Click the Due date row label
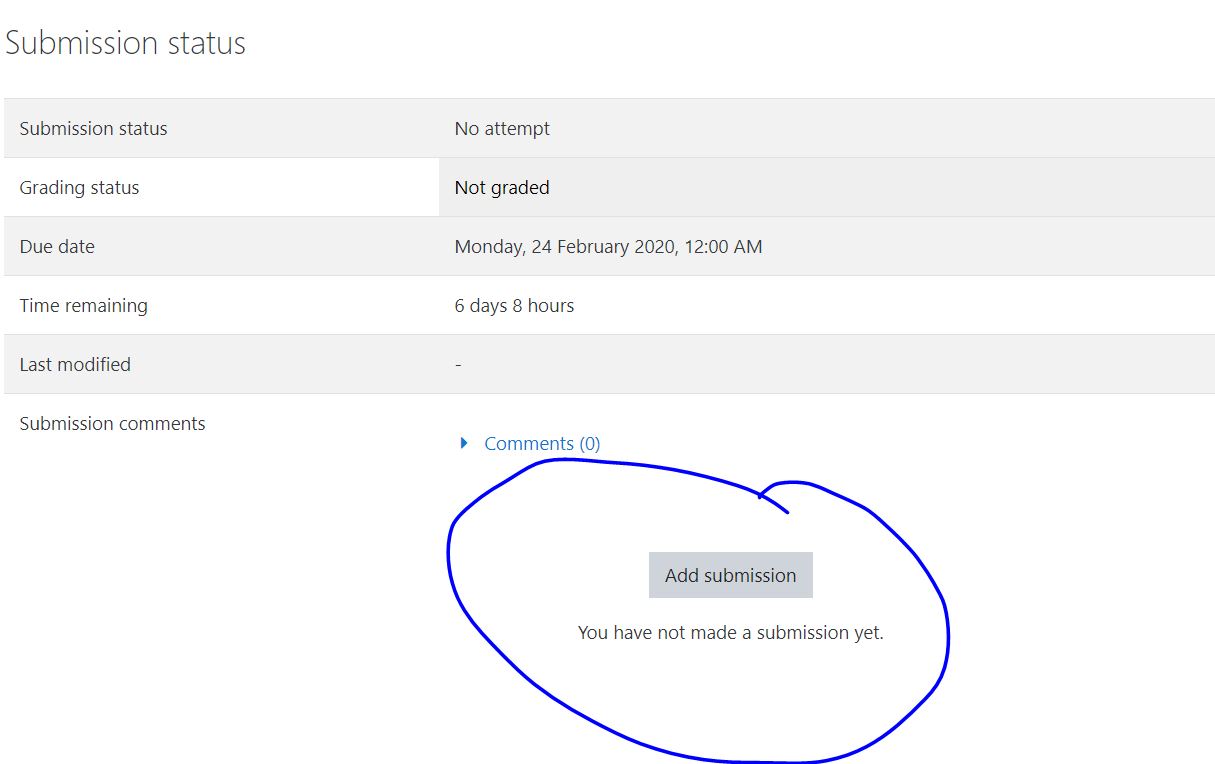Image resolution: width=1215 pixels, height=764 pixels. click(57, 246)
